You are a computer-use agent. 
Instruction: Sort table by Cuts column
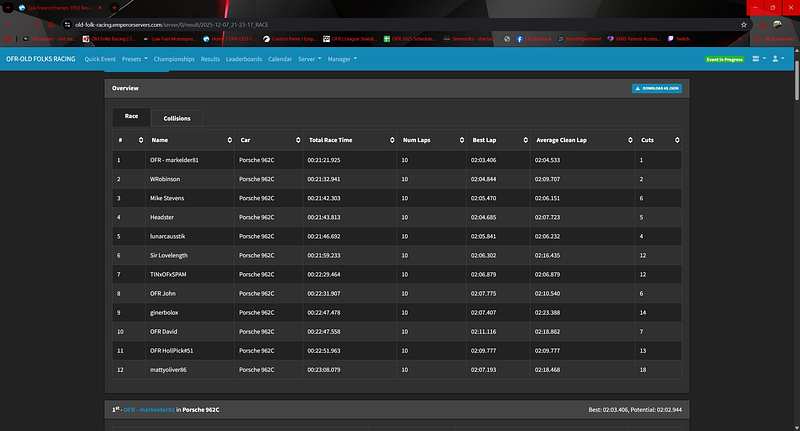pyautogui.click(x=680, y=140)
